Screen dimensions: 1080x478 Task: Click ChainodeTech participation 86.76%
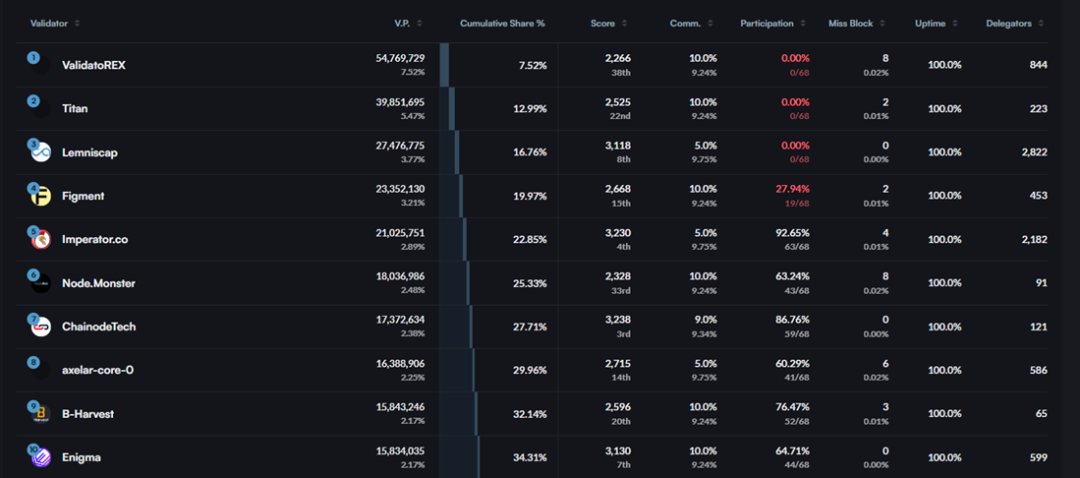pyautogui.click(x=792, y=320)
